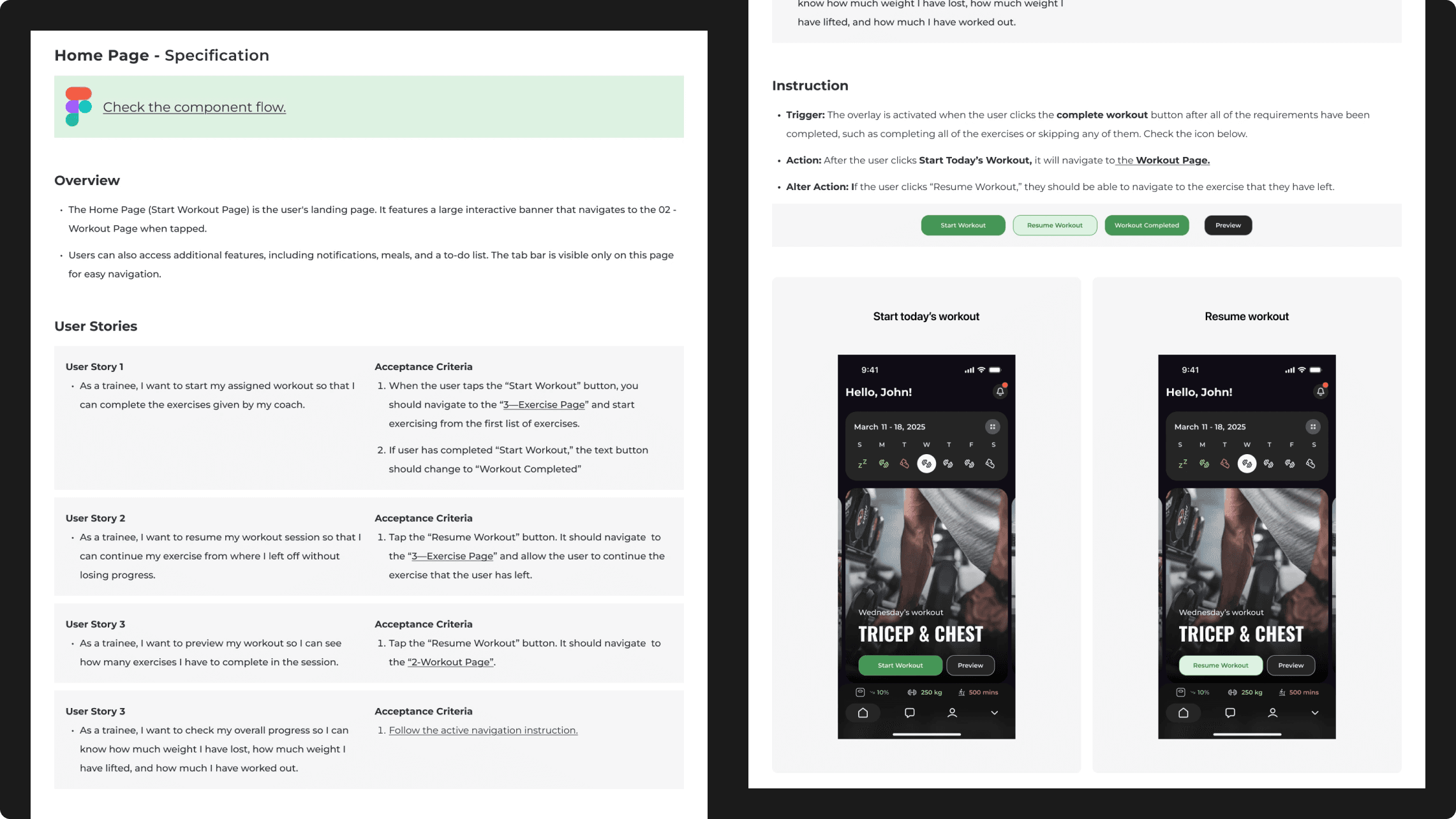Collapse tab bar chevron in Start today's workout mockup
This screenshot has width=1456, height=819.
click(x=994, y=712)
